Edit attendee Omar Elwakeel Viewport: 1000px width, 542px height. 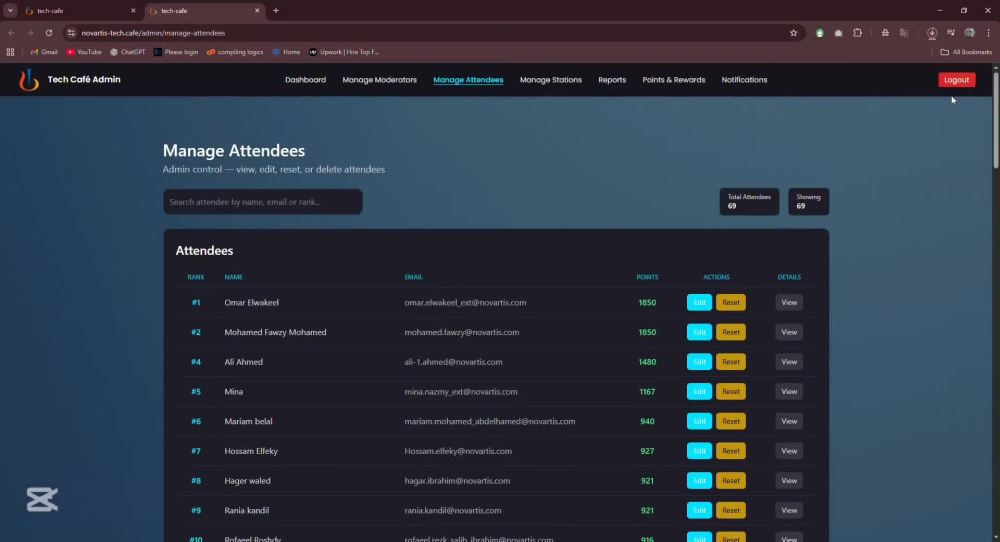pyautogui.click(x=699, y=302)
